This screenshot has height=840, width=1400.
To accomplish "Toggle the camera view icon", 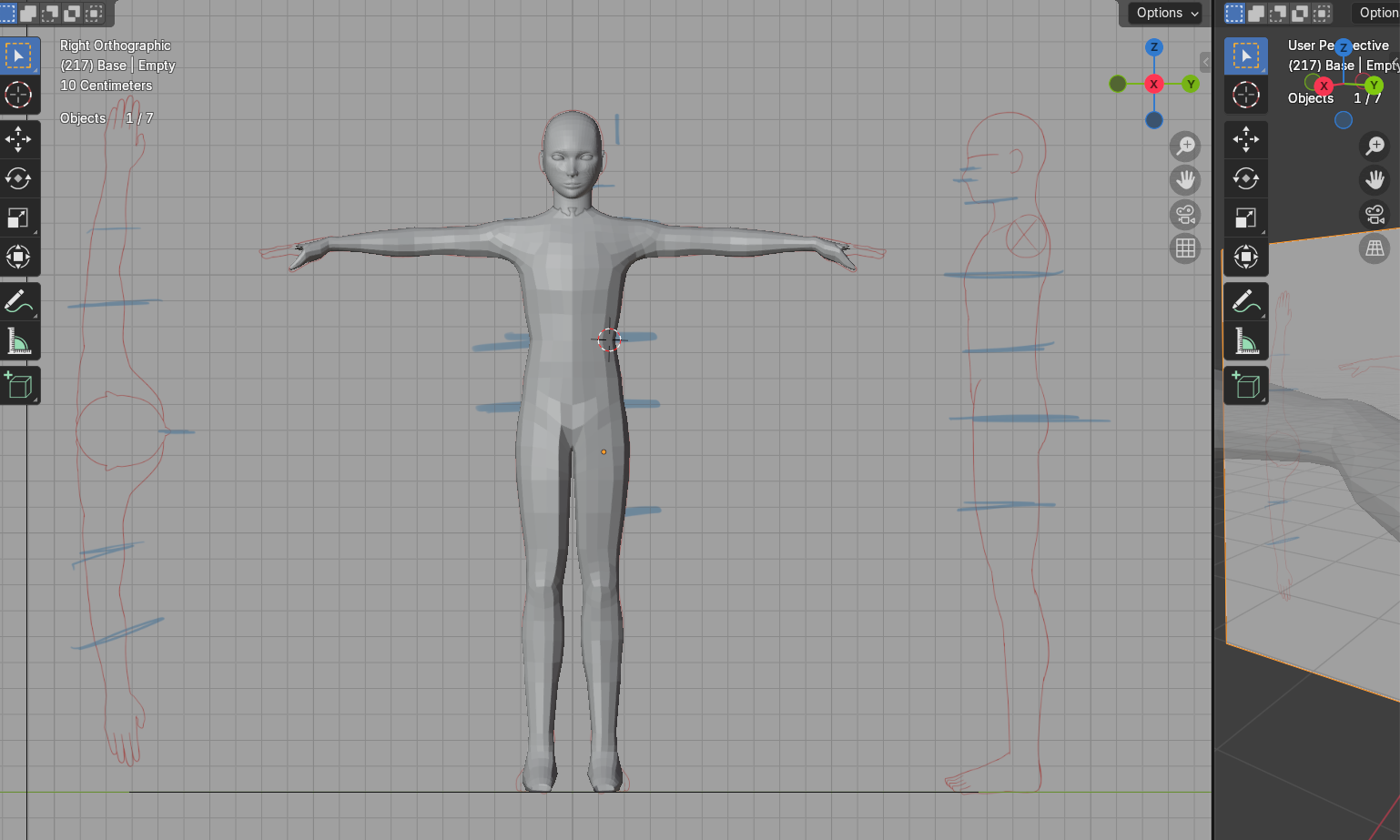I will coord(1185,214).
